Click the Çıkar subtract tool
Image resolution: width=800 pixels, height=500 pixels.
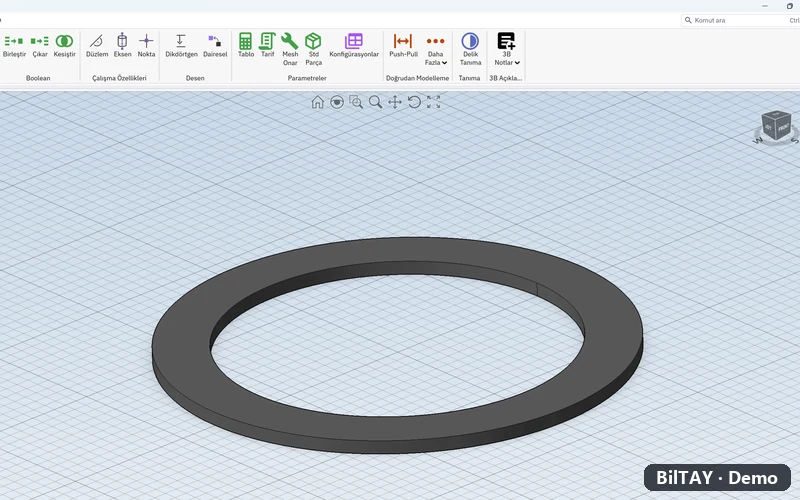(x=40, y=45)
